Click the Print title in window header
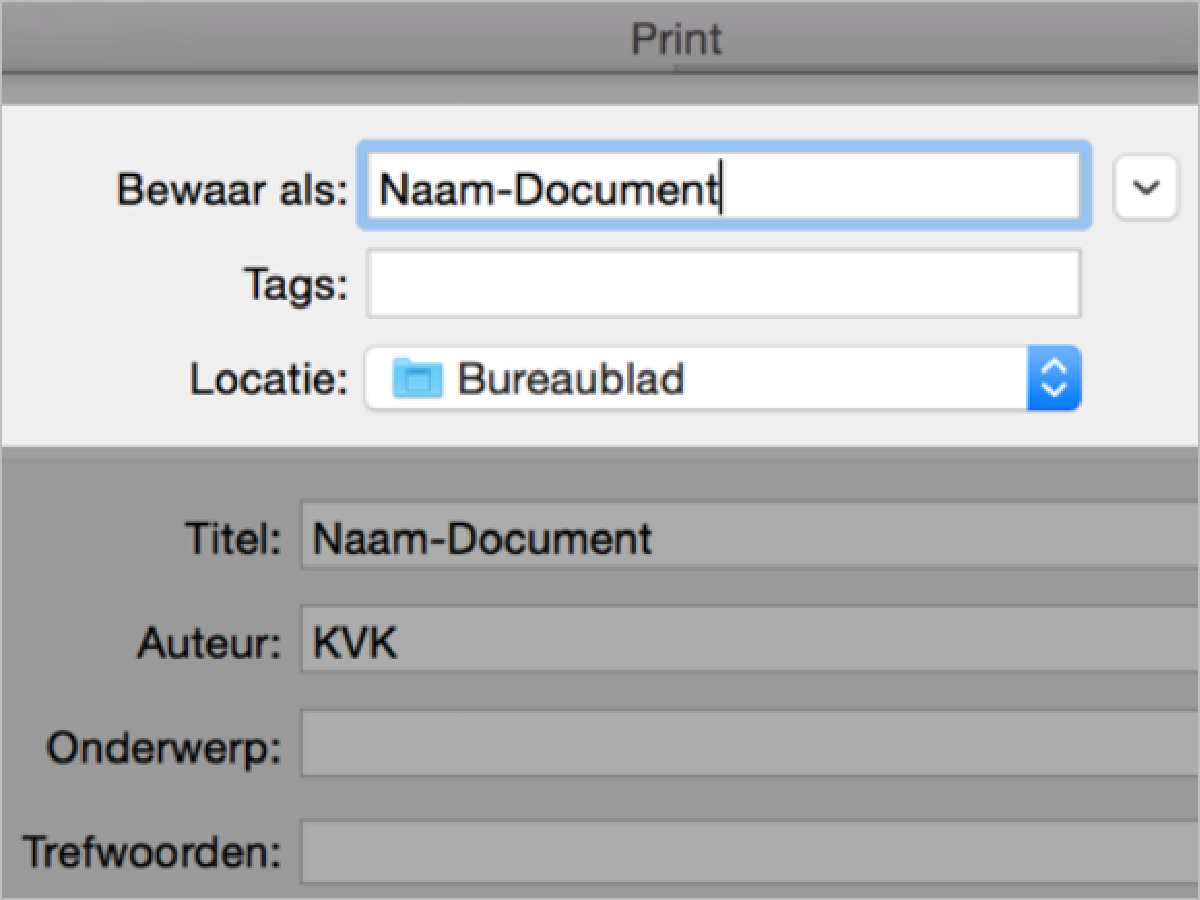Image resolution: width=1200 pixels, height=900 pixels. coord(676,40)
